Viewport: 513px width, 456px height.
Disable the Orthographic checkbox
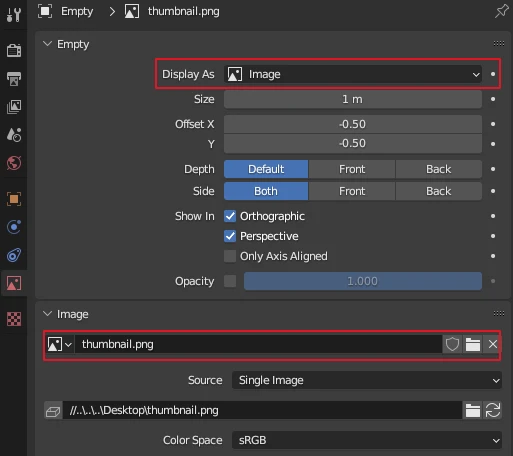pos(230,216)
